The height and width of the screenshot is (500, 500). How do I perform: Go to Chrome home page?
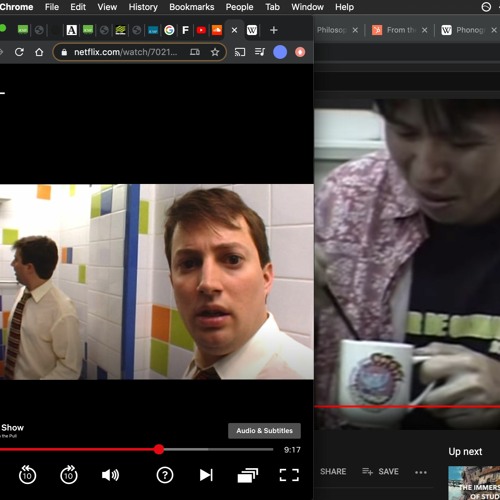point(39,52)
